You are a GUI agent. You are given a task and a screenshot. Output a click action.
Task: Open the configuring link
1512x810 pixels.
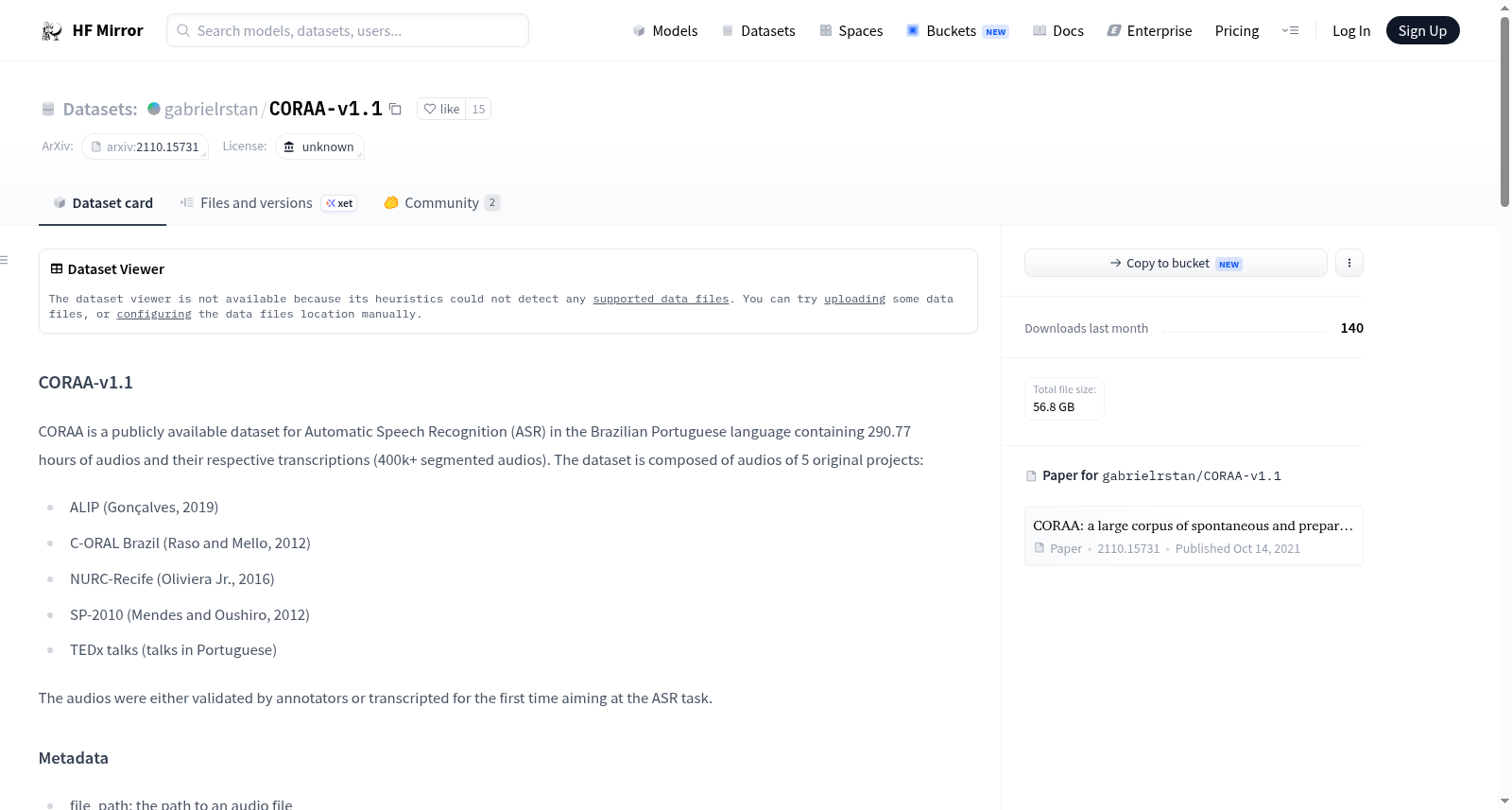[154, 314]
